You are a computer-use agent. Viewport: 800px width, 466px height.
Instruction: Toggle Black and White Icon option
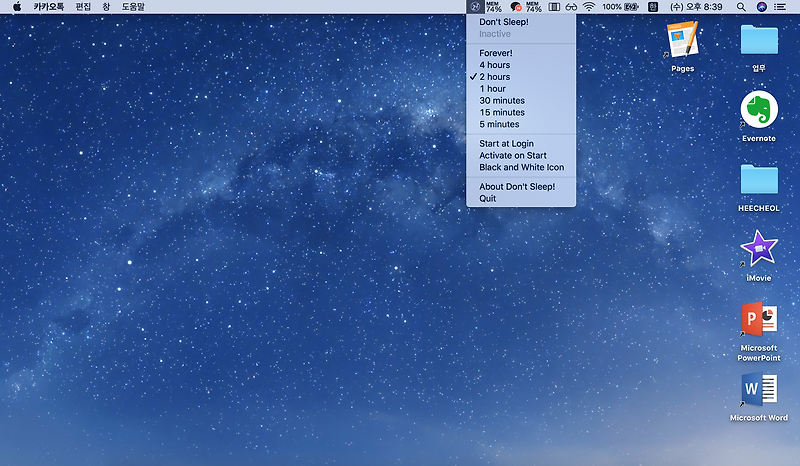[x=521, y=167]
